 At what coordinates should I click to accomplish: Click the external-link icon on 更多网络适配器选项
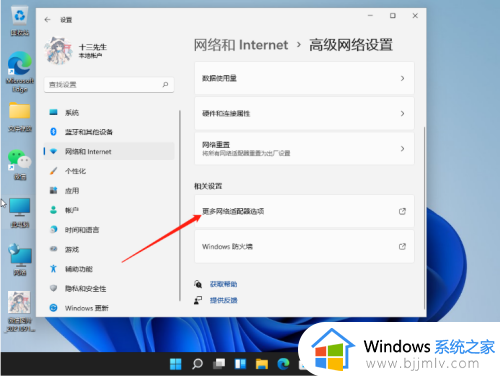point(402,211)
